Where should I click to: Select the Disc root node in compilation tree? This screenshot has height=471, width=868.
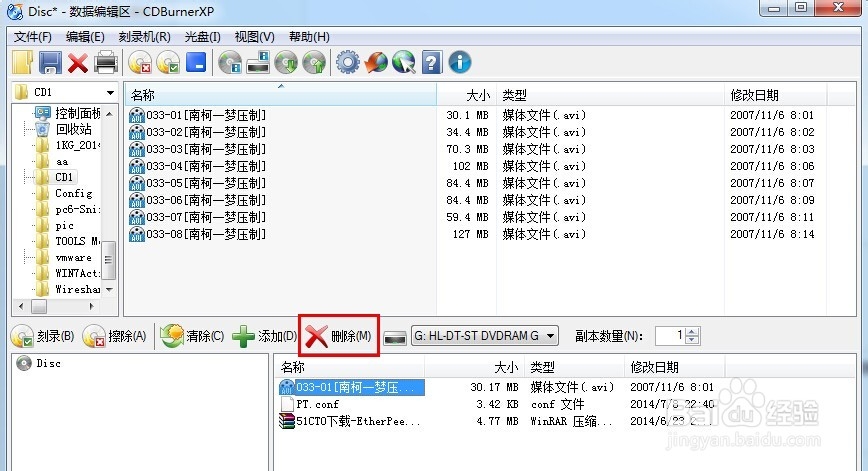tap(48, 364)
